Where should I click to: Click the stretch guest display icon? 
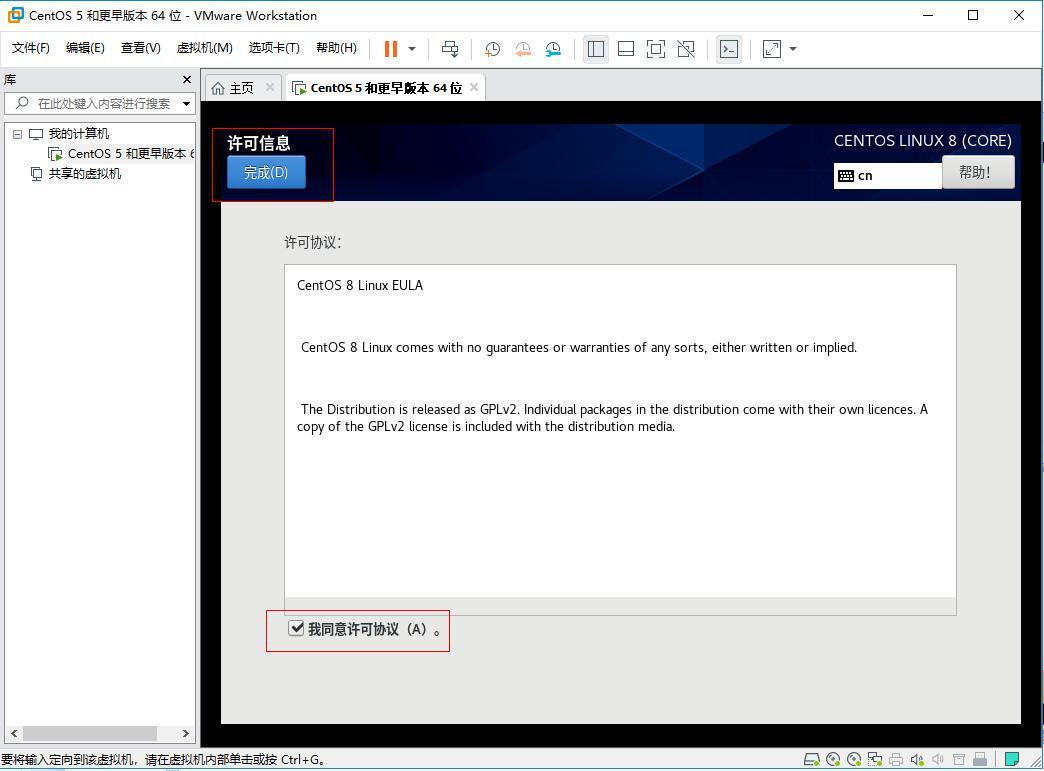point(772,49)
